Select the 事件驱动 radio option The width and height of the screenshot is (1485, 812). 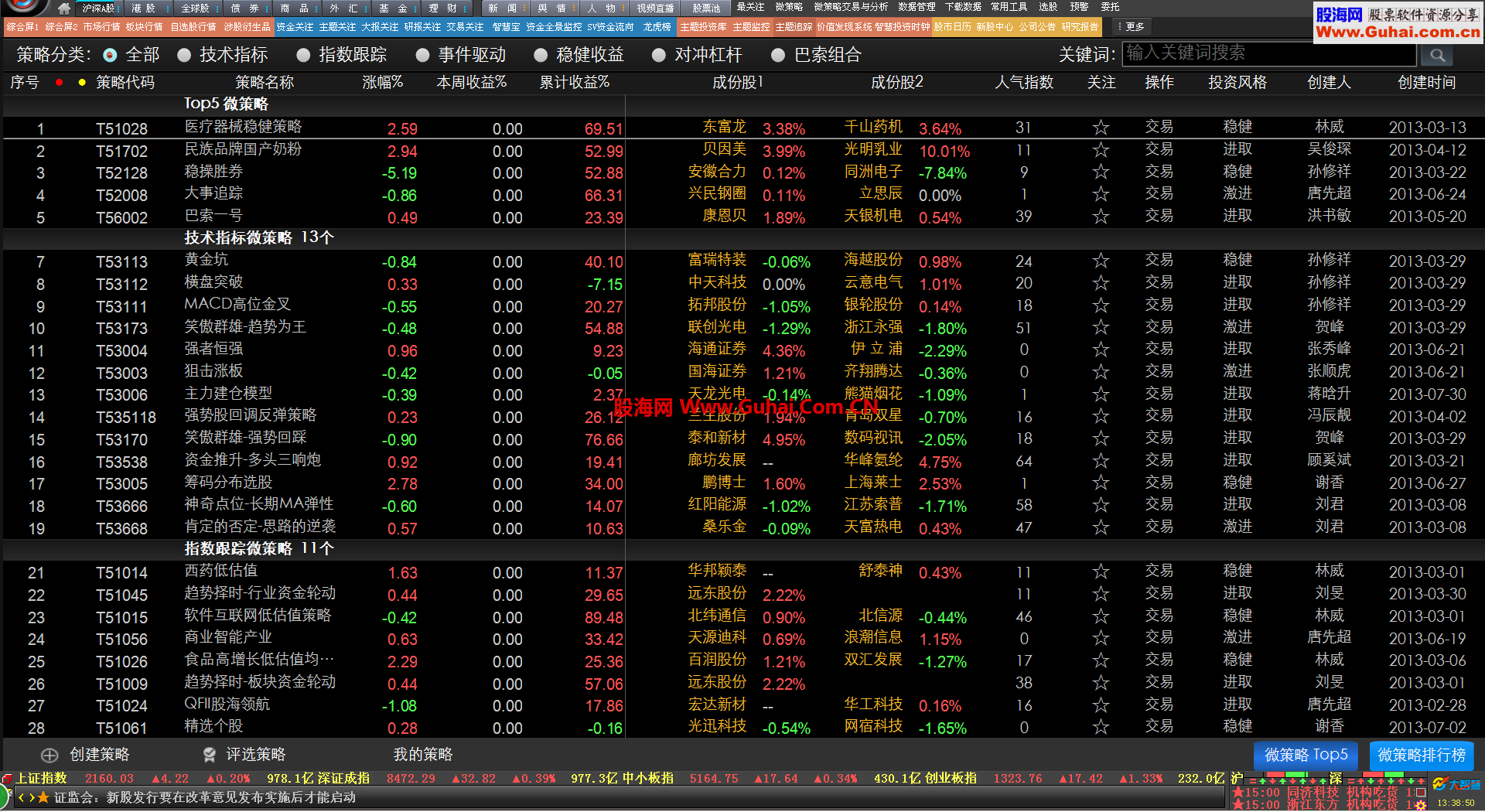click(x=422, y=55)
